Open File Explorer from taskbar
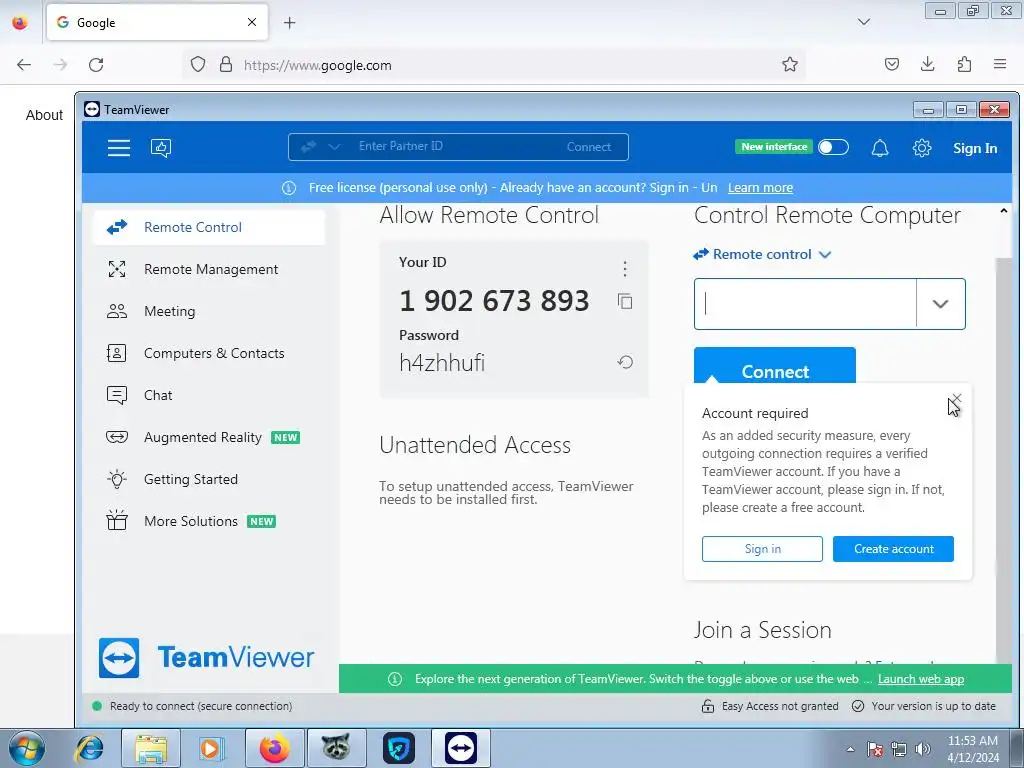Viewport: 1024px width, 768px height. [151, 748]
